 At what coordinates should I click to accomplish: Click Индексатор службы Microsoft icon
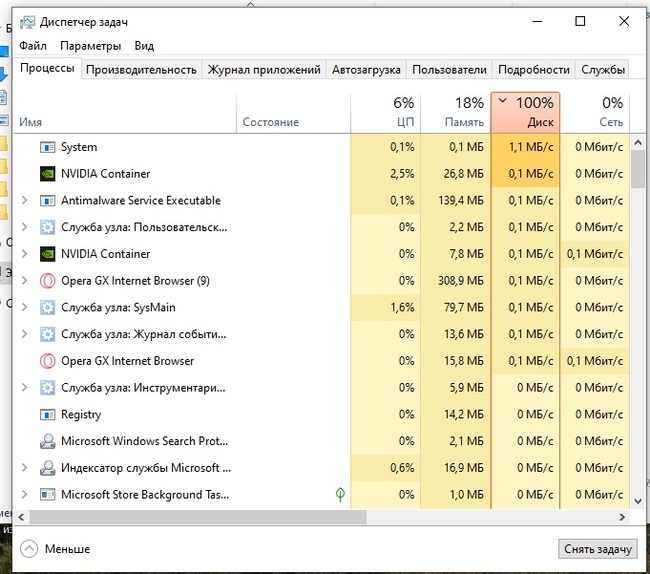pyautogui.click(x=47, y=468)
